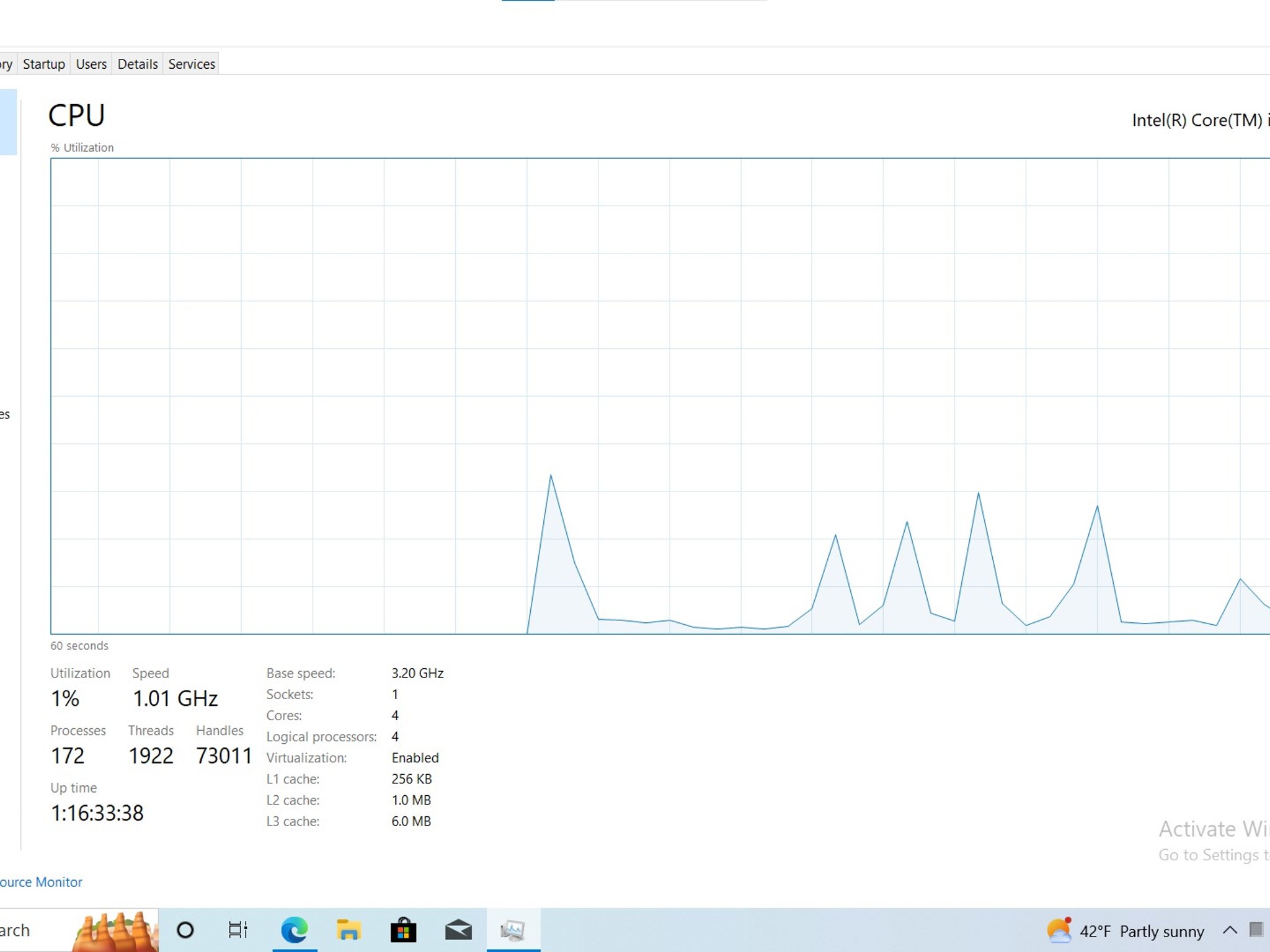The height and width of the screenshot is (952, 1270).
Task: Click the 6.0 MB L3 cache value
Action: coord(411,821)
